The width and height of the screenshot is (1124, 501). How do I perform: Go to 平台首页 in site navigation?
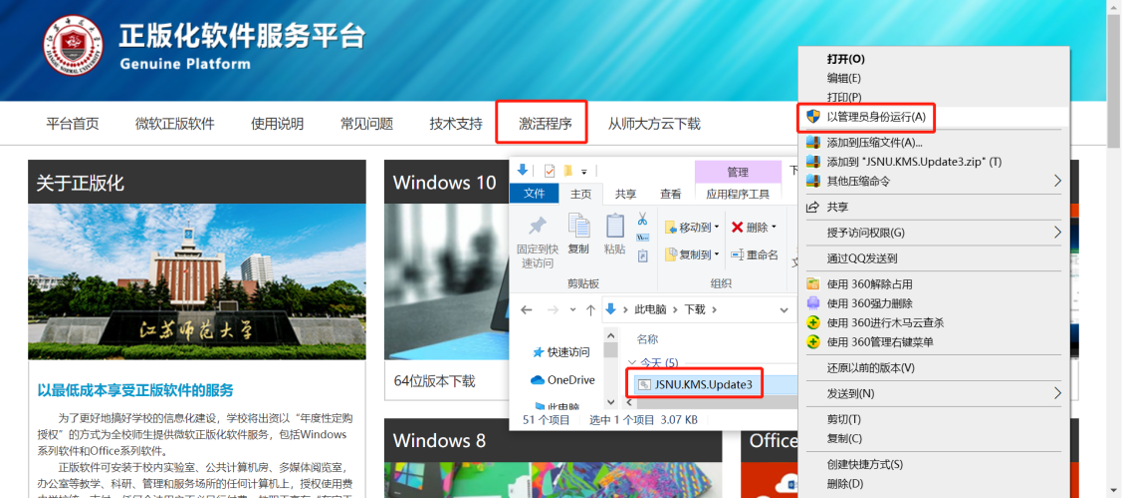pos(72,123)
